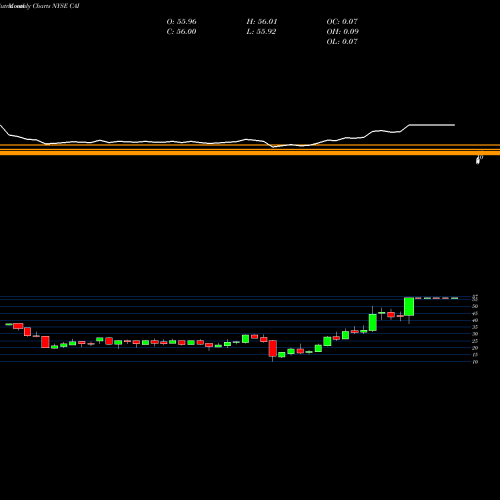Click the OH: 0.09 reading
This screenshot has width=500, height=500.
point(342,32)
